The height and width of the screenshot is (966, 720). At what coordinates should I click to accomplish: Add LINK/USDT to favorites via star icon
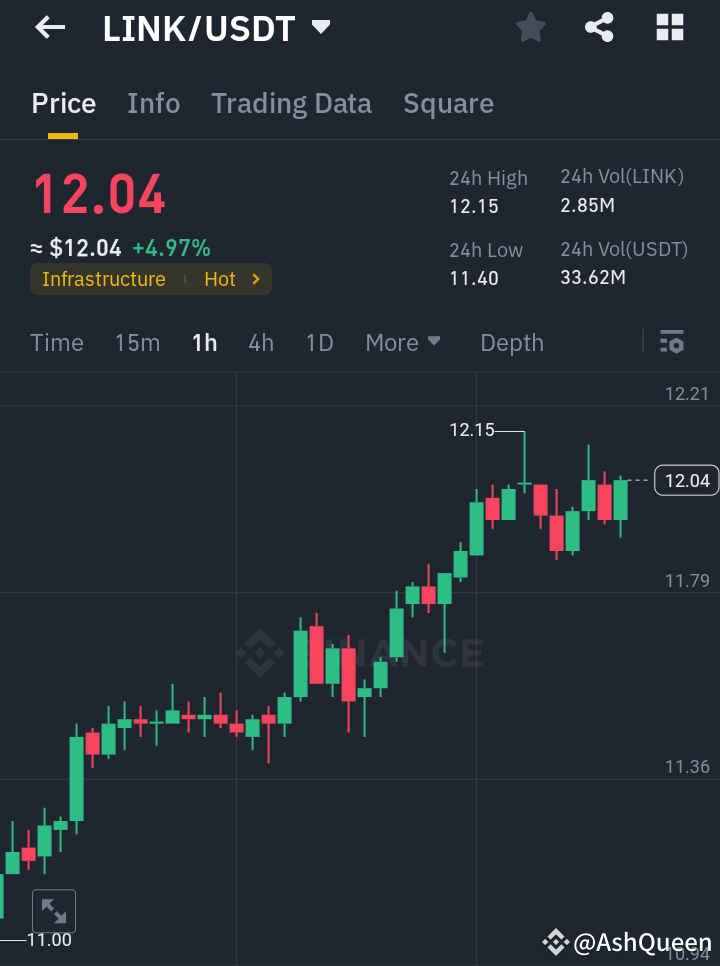coord(530,27)
